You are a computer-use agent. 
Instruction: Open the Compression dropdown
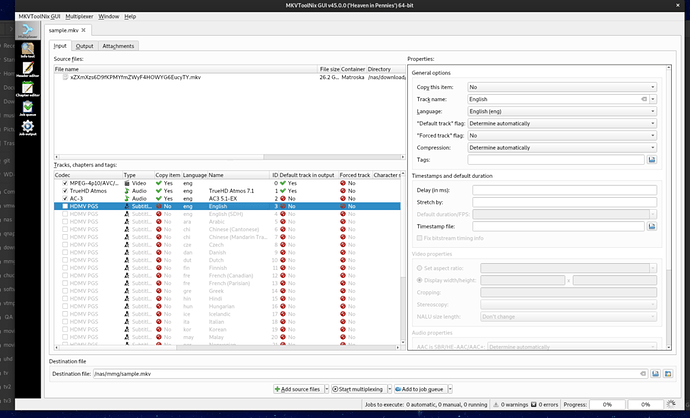point(562,148)
